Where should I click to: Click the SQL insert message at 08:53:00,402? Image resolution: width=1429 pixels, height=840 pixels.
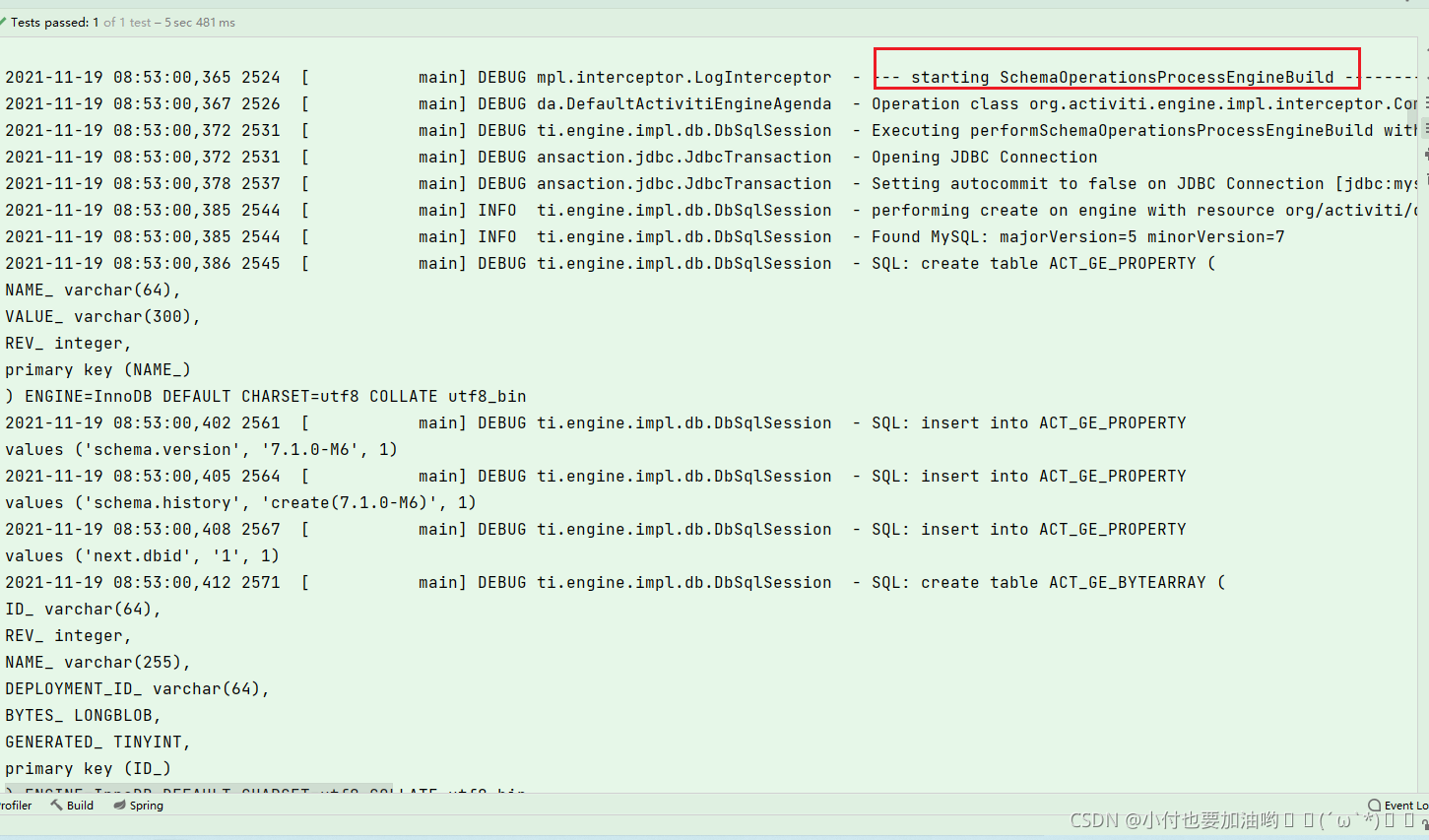coord(1028,422)
